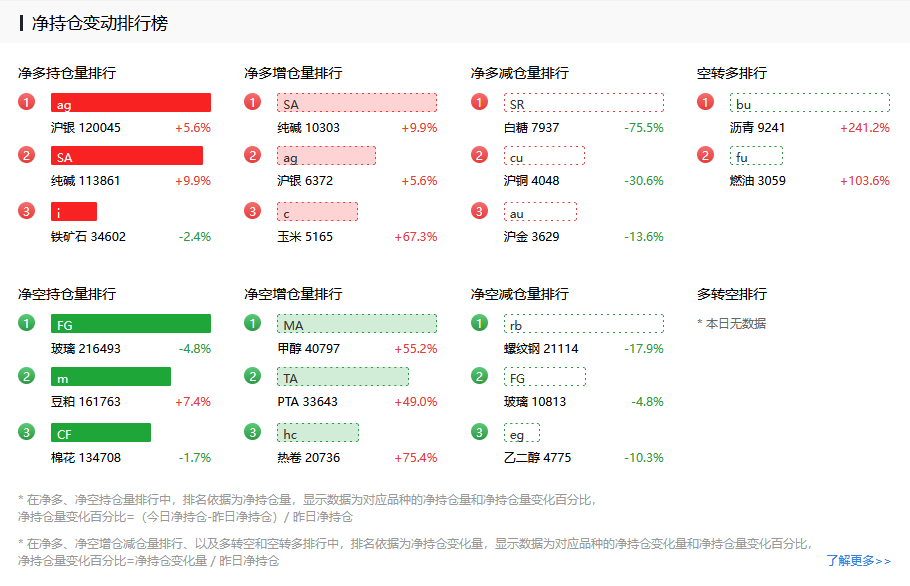Click rank 1 badge beside the 沪银 120045 bar
910x586 pixels.
coord(27,102)
